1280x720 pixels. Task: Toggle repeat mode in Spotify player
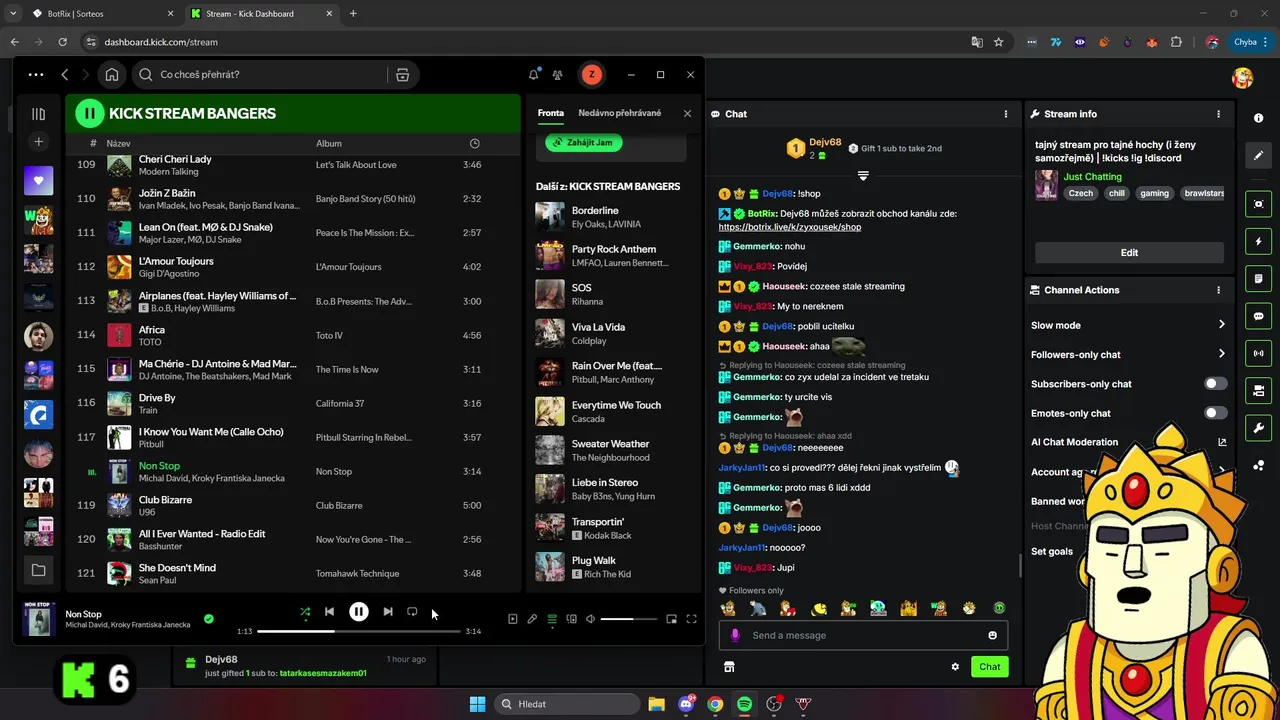412,612
